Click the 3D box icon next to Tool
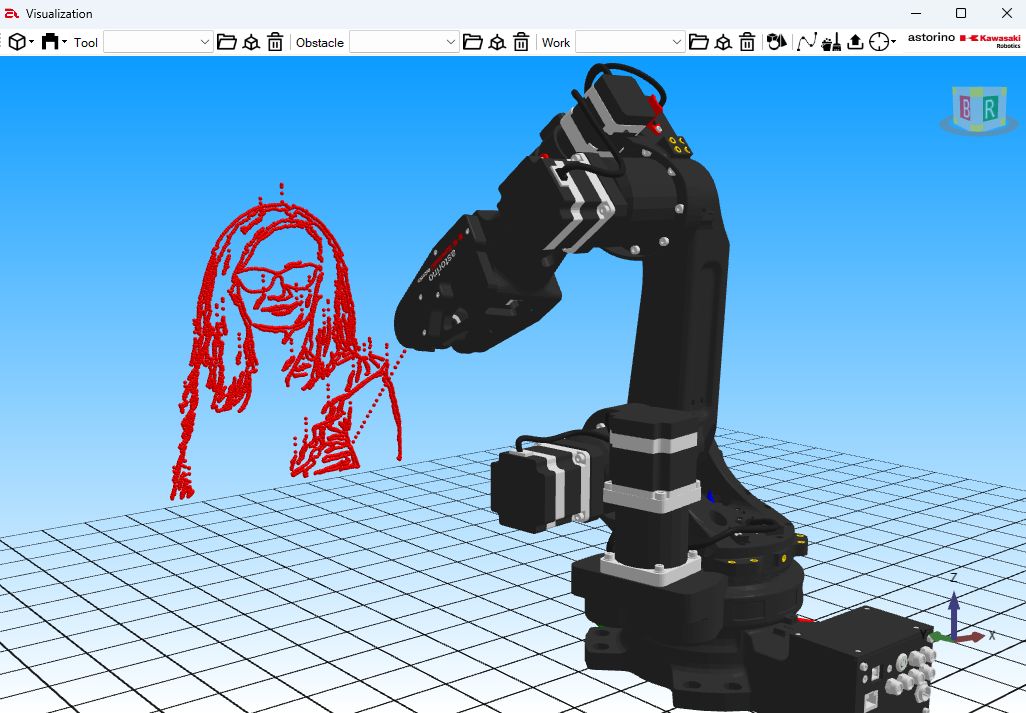Screen dimensions: 1026x713 coord(251,42)
